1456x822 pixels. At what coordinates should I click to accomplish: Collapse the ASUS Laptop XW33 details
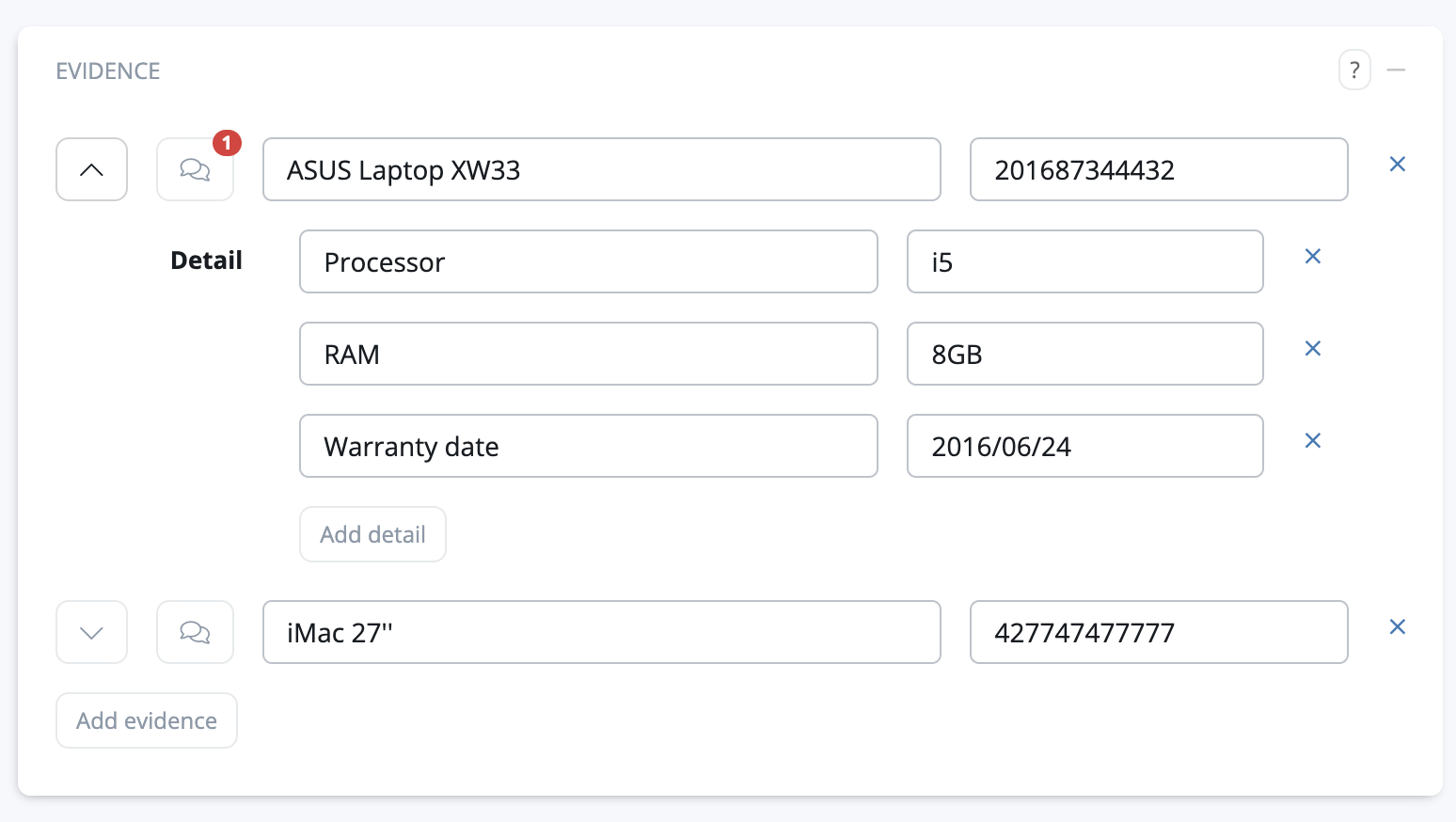91,169
